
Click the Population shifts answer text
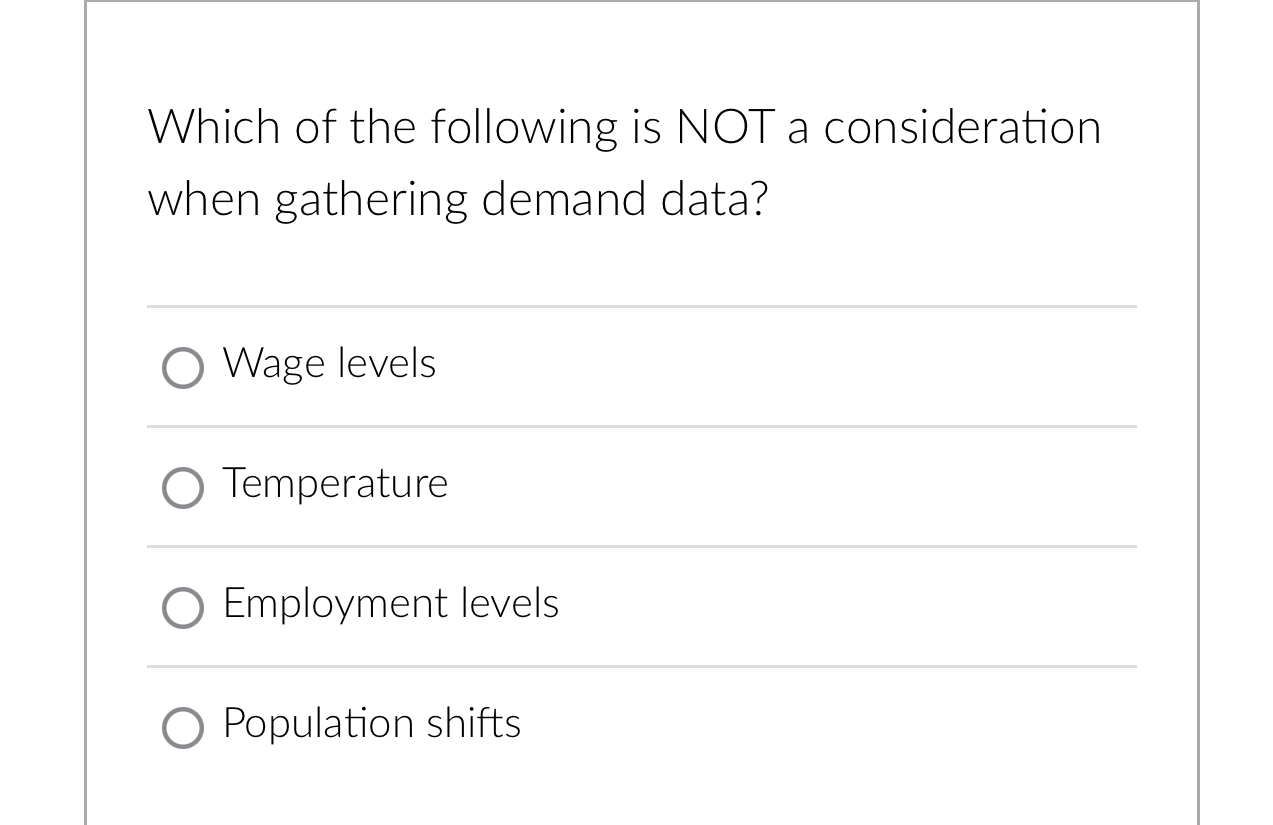coord(370,724)
